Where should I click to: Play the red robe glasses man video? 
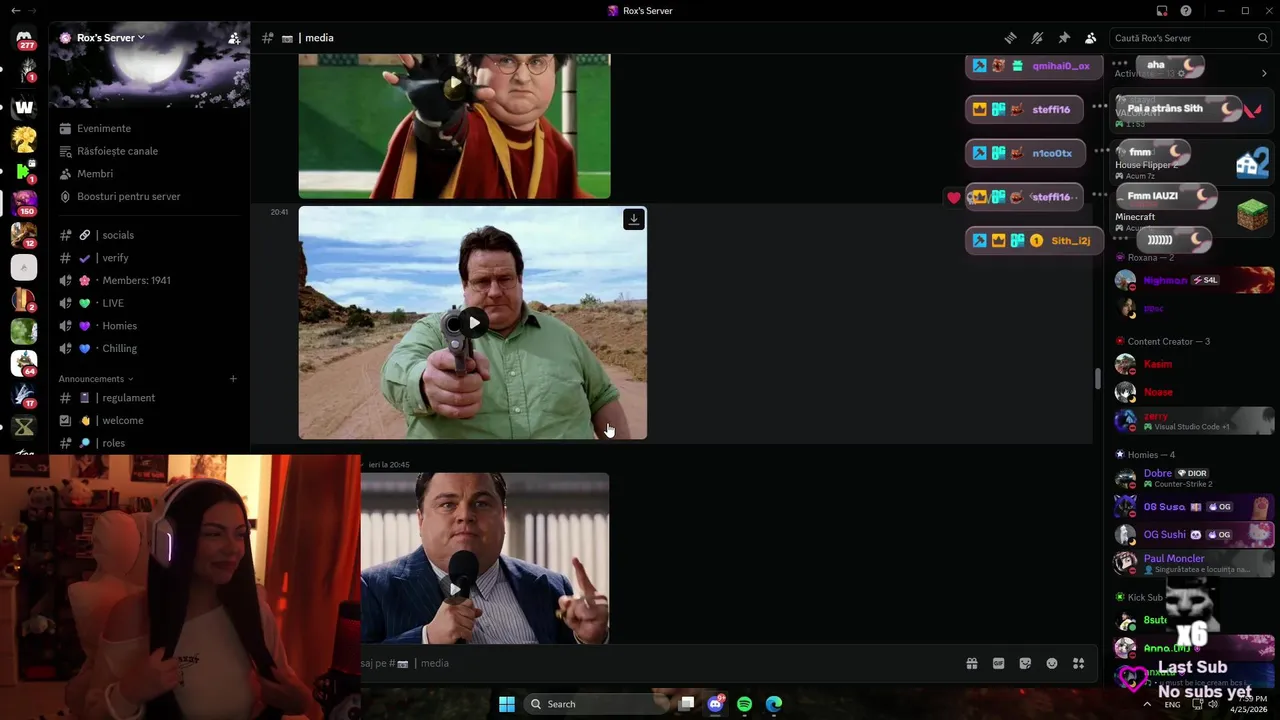(454, 84)
